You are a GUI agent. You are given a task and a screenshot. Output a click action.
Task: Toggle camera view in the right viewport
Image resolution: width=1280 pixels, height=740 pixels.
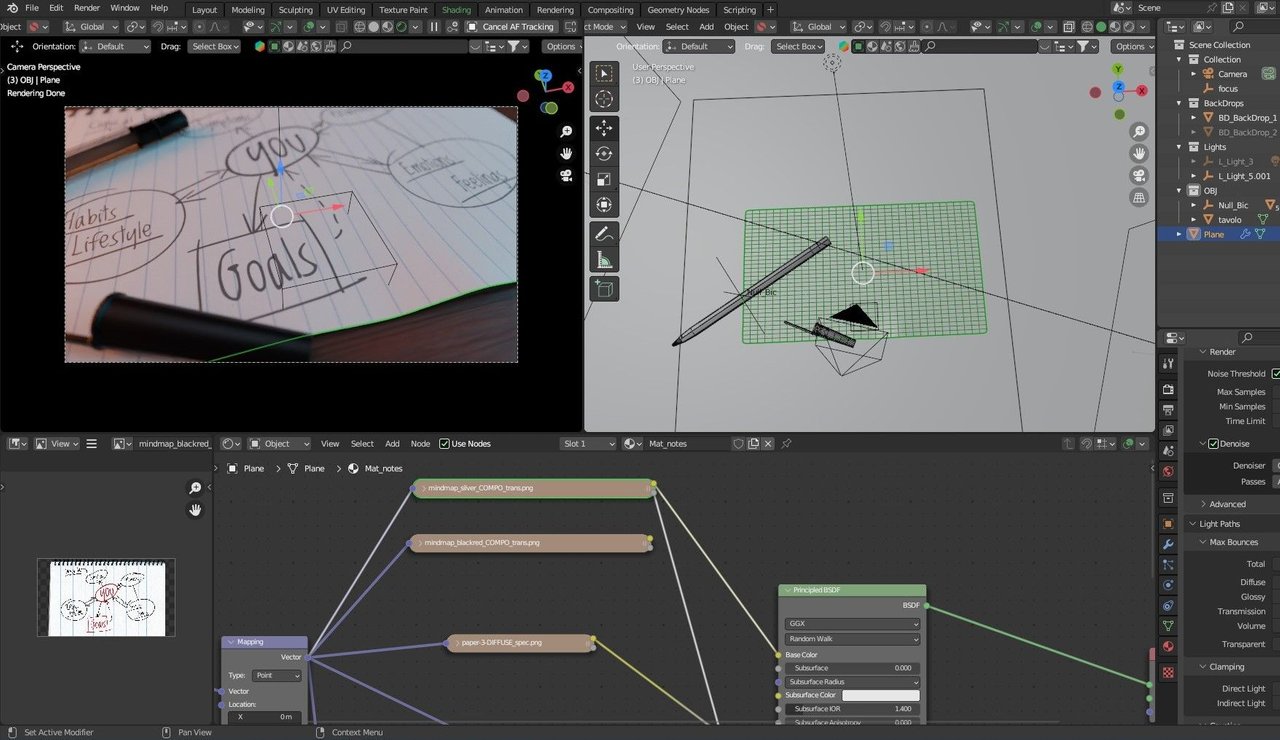tap(1139, 175)
